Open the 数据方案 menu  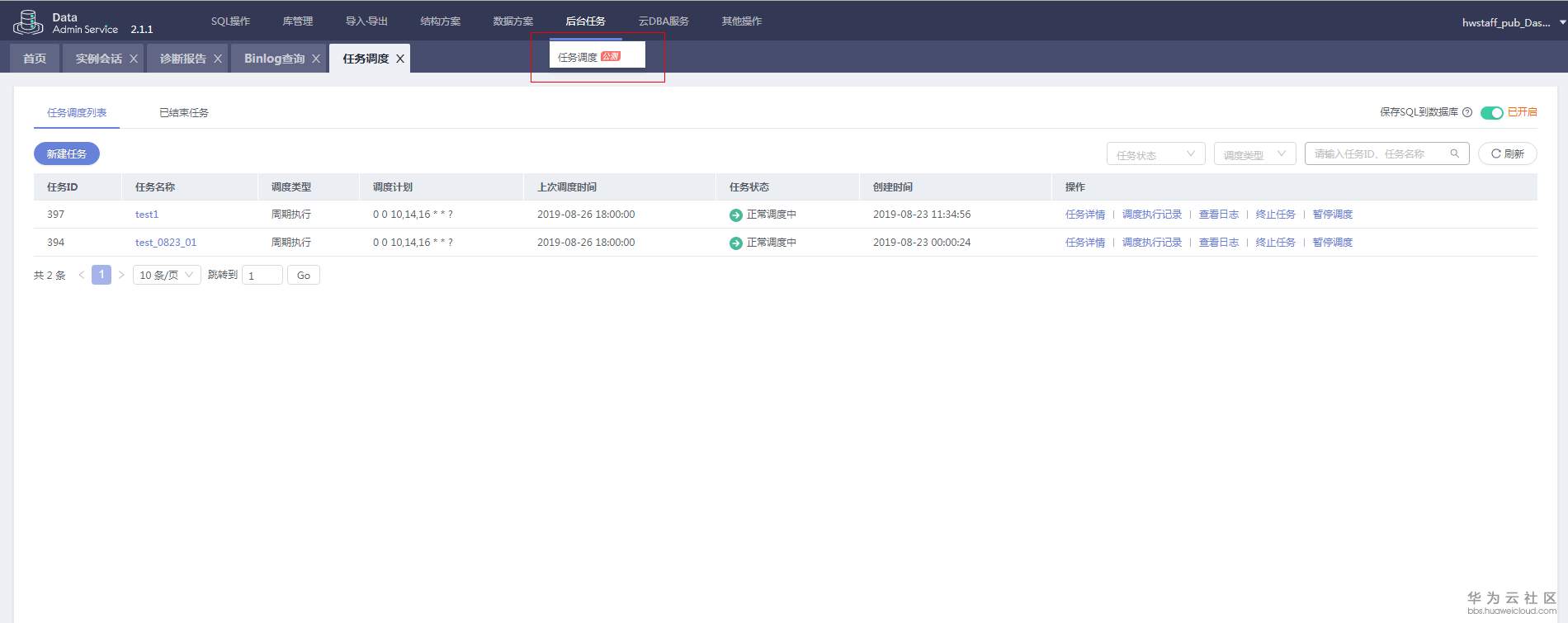(513, 21)
